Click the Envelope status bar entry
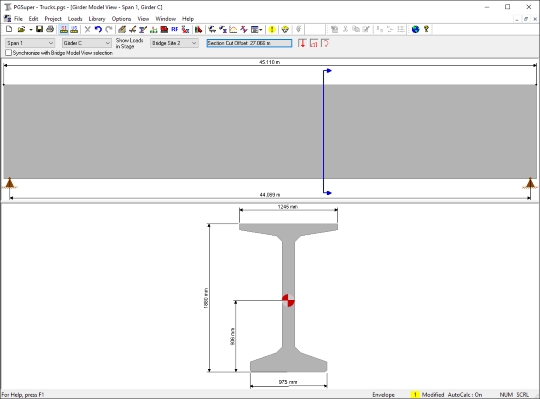540x399 pixels. [384, 395]
